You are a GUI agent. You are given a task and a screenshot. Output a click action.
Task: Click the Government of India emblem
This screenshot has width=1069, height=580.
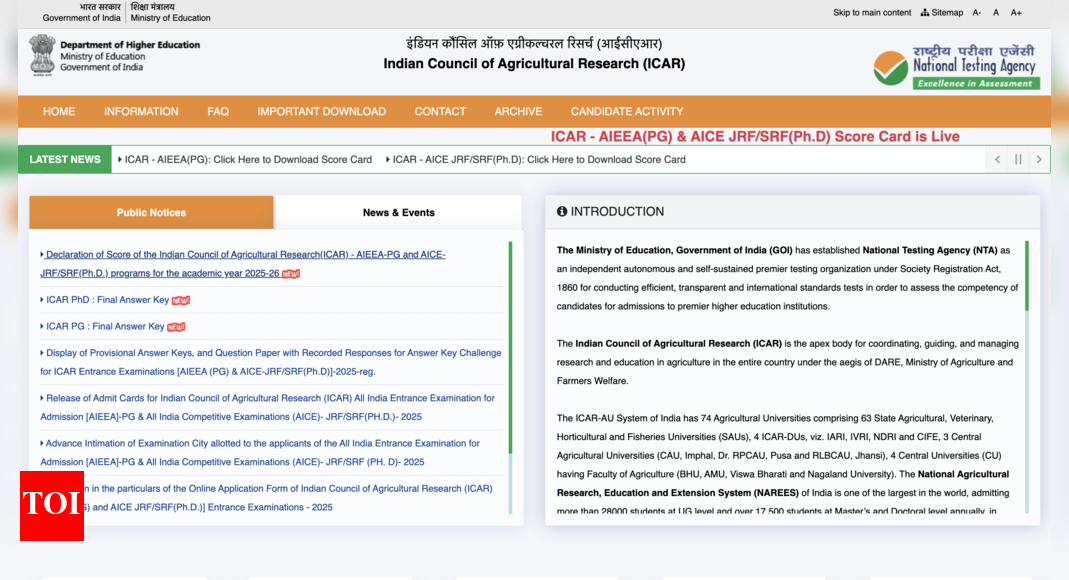42,55
